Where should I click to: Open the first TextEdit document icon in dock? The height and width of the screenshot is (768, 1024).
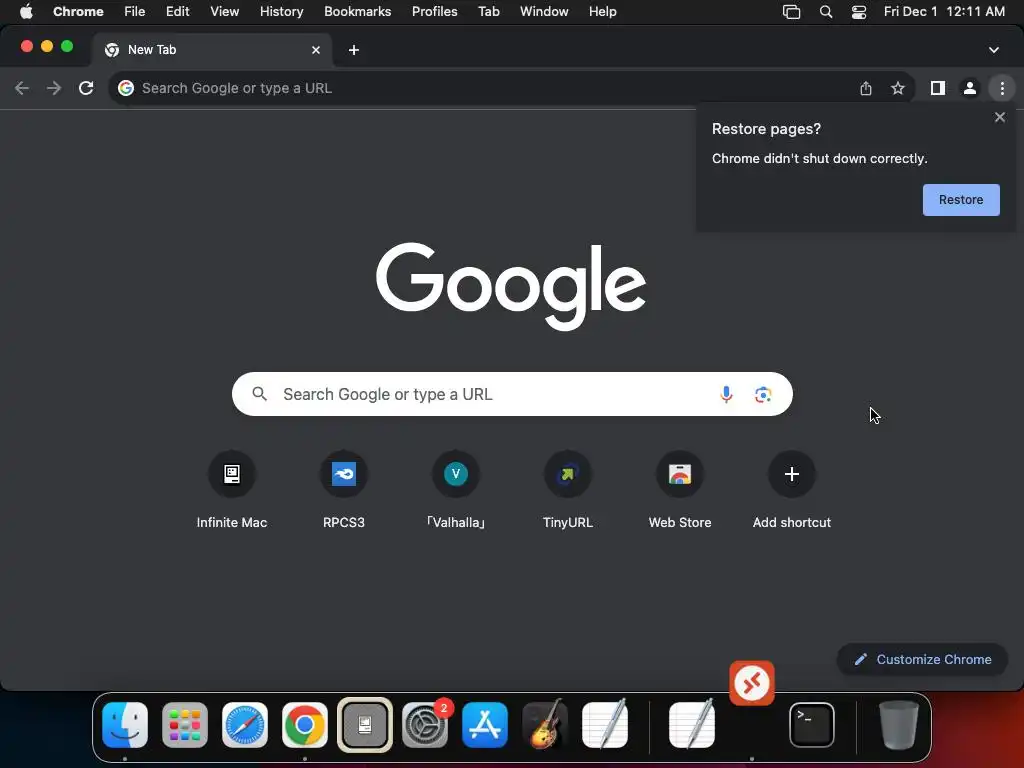tap(605, 725)
